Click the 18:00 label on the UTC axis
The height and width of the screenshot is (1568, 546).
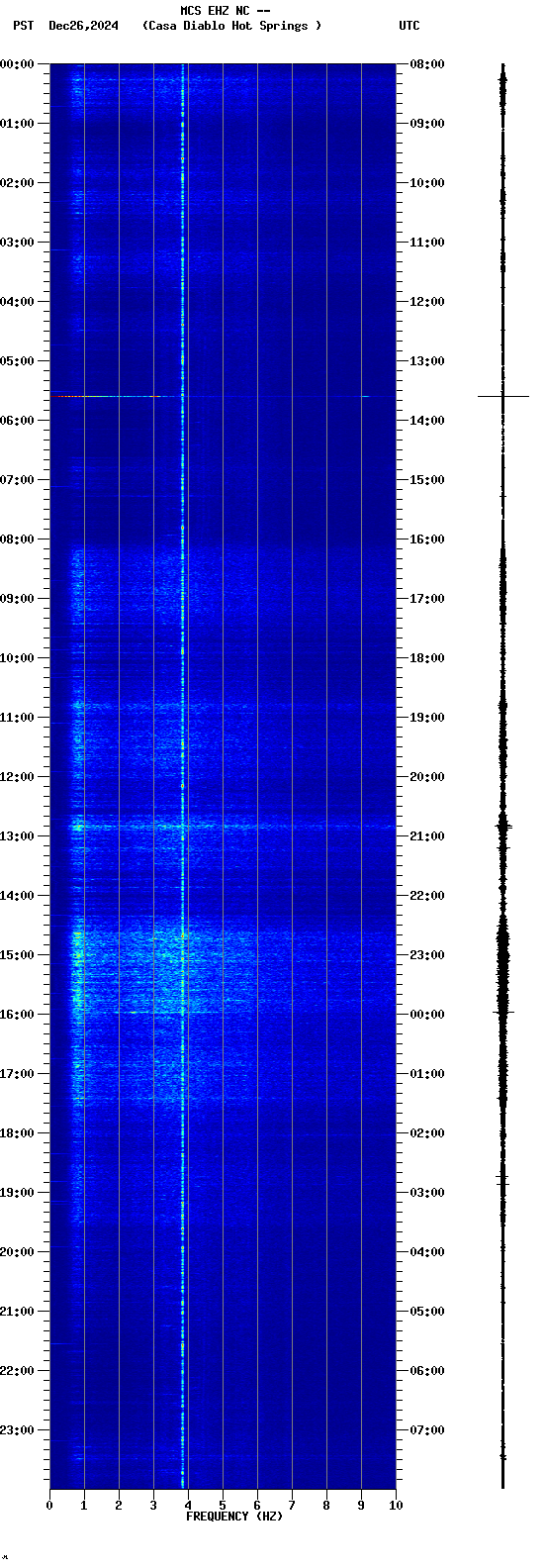click(426, 658)
